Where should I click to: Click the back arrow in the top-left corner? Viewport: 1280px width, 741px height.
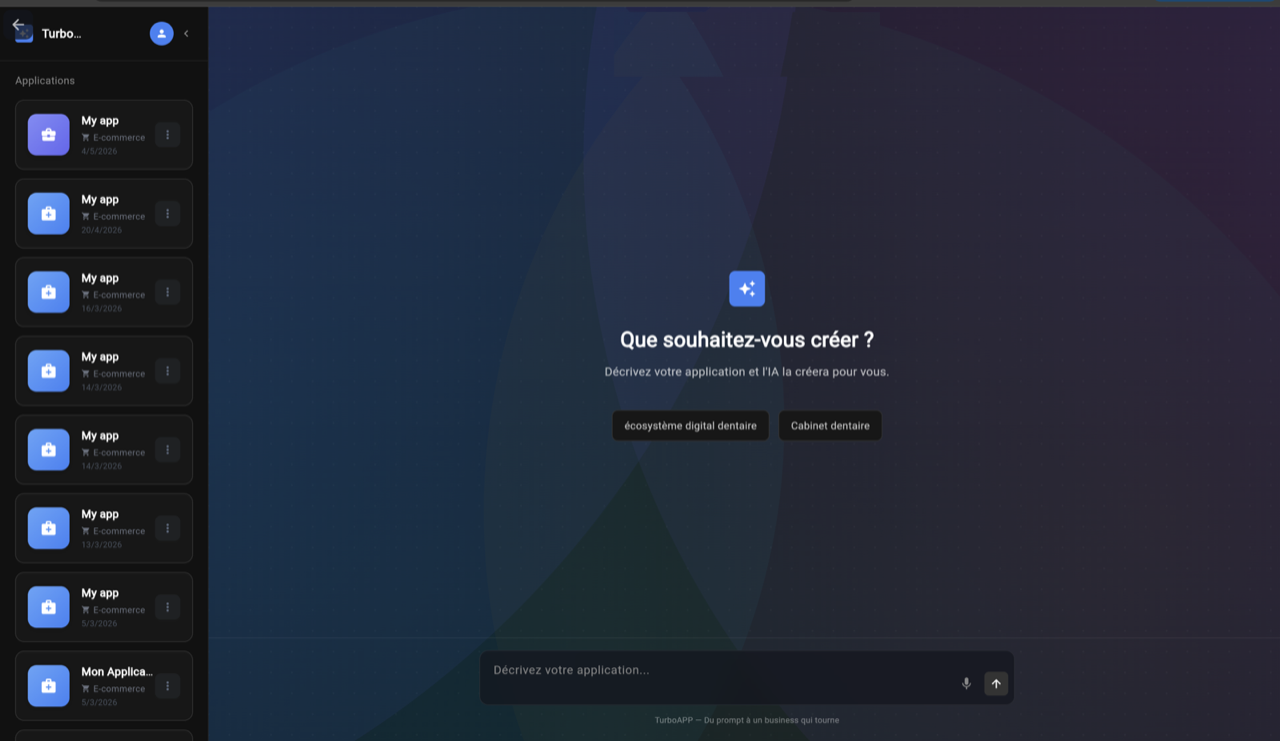pos(18,24)
